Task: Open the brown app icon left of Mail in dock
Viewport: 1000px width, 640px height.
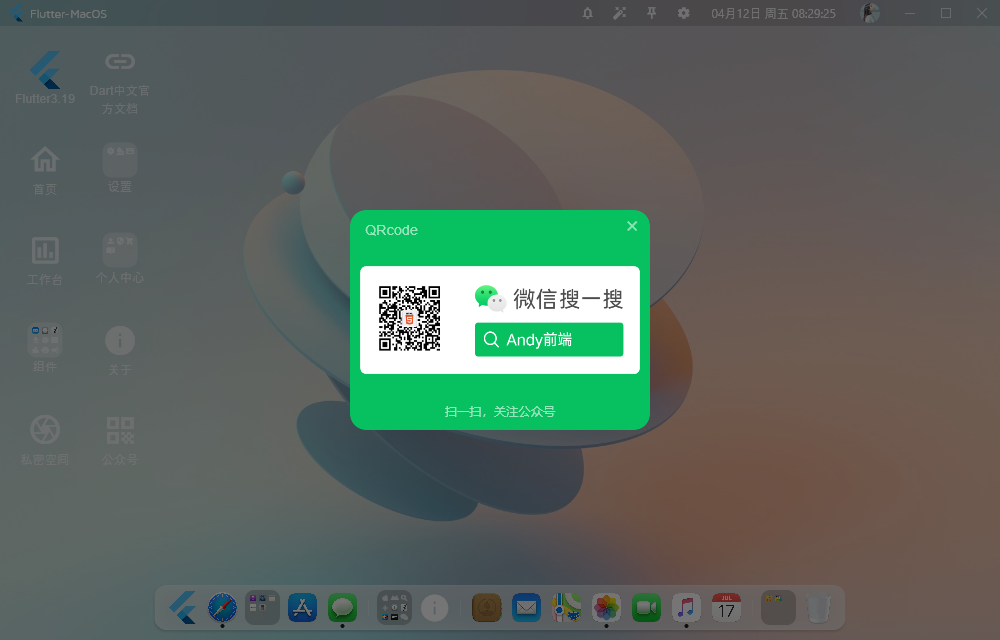Action: tap(487, 607)
